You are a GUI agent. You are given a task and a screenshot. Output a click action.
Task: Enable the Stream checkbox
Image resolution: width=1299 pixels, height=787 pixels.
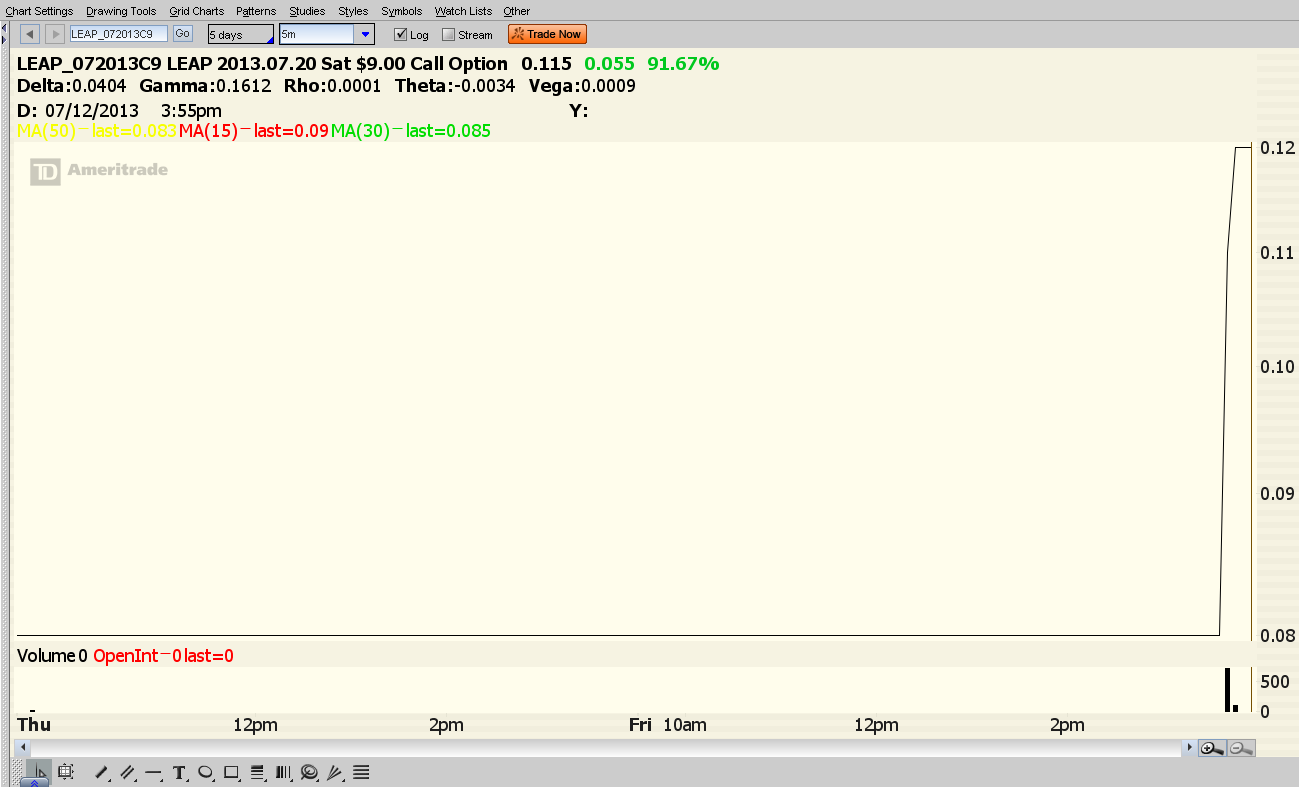click(x=449, y=35)
